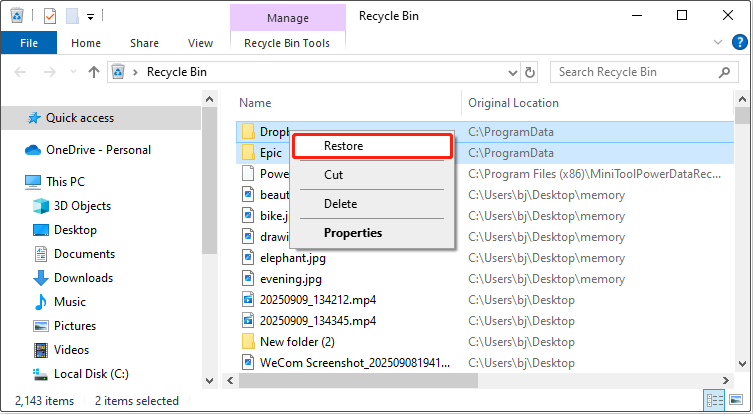This screenshot has width=753, height=414.
Task: Choose Restore from the context menu
Action: point(343,145)
